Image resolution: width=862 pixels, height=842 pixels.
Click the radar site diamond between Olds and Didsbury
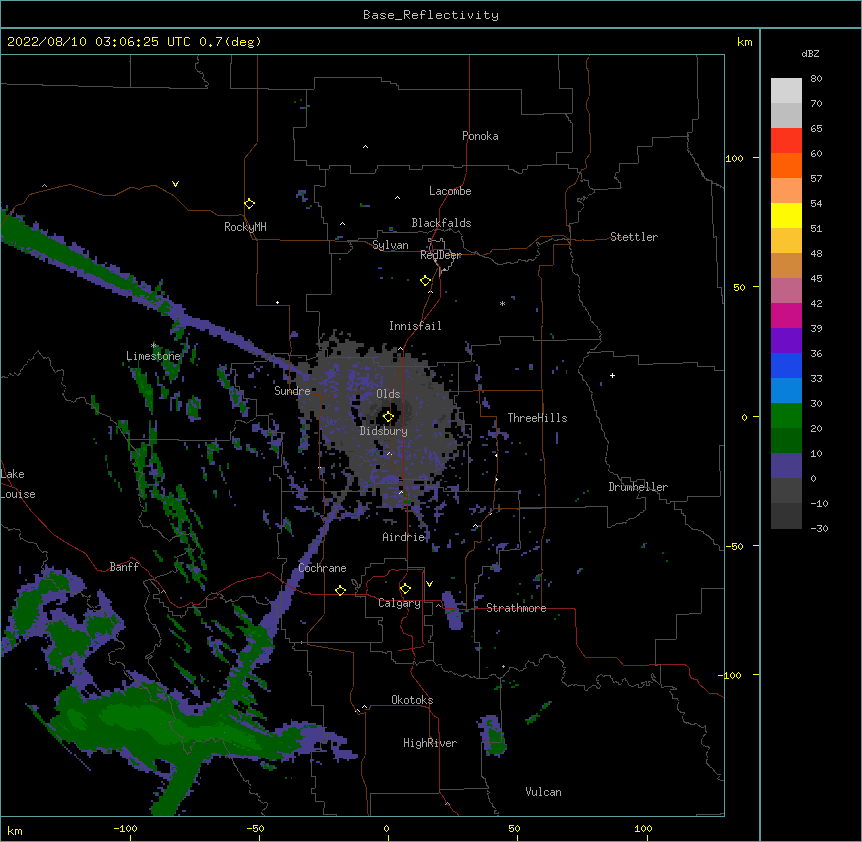click(388, 417)
